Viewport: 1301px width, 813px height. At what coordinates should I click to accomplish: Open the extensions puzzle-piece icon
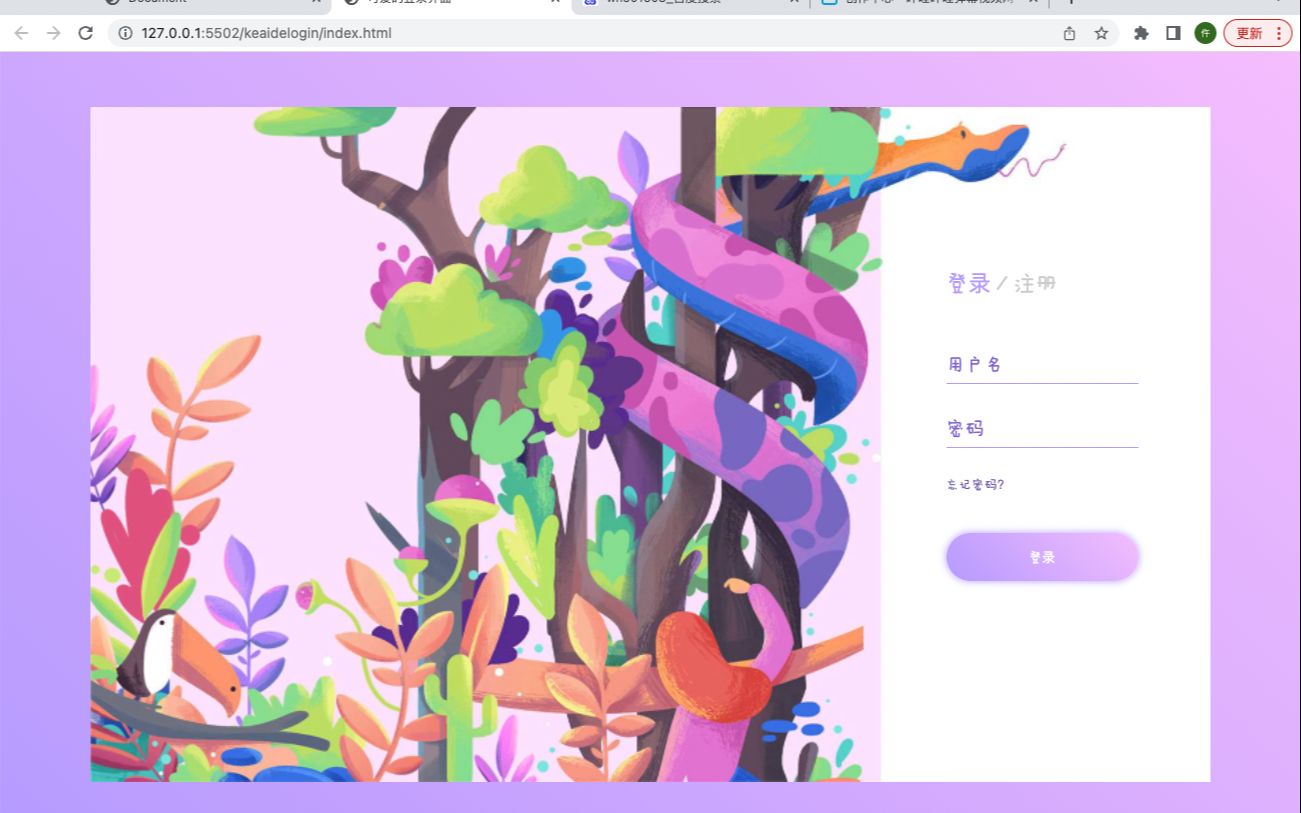tap(1141, 33)
